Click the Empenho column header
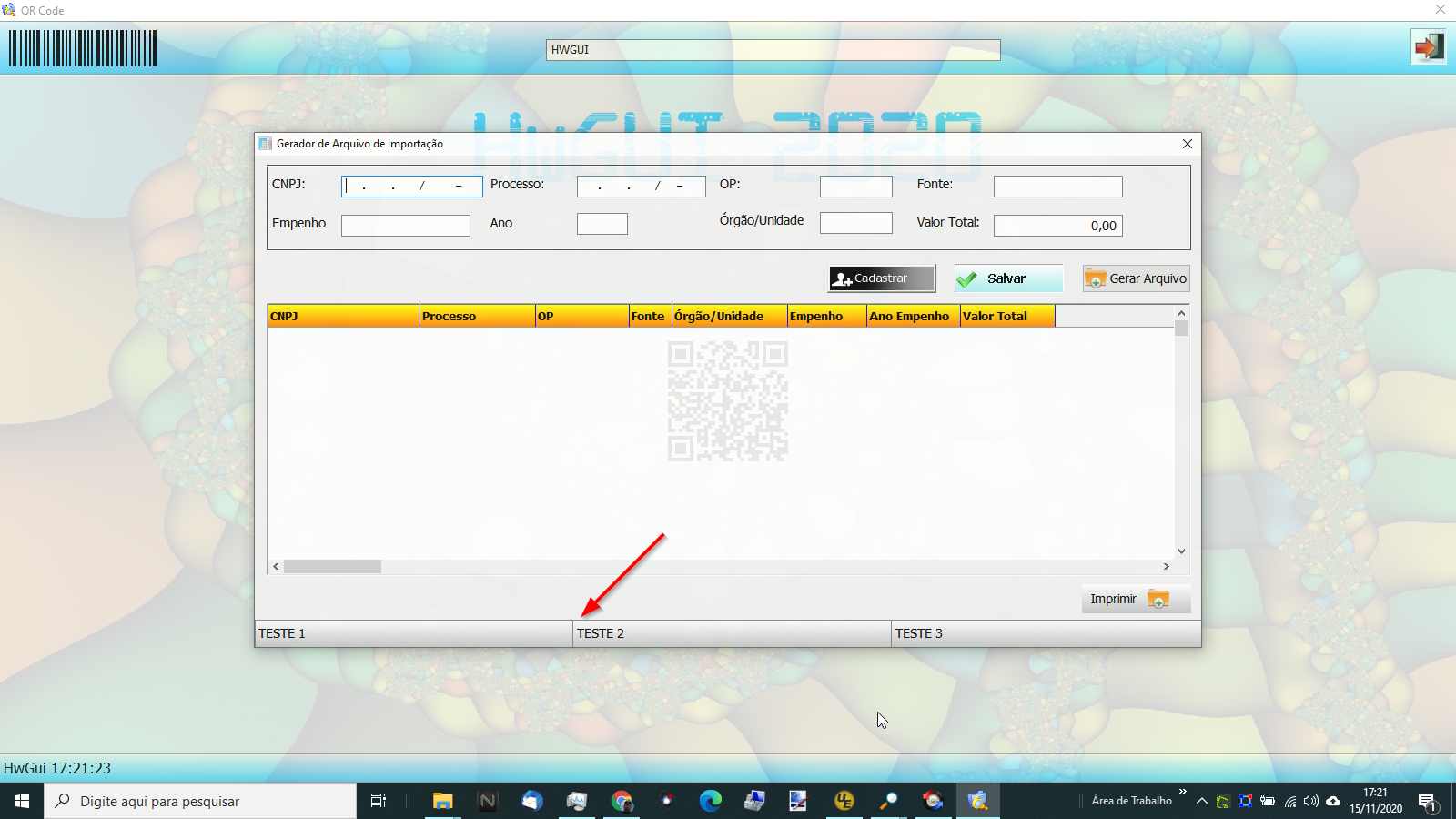 tap(827, 316)
